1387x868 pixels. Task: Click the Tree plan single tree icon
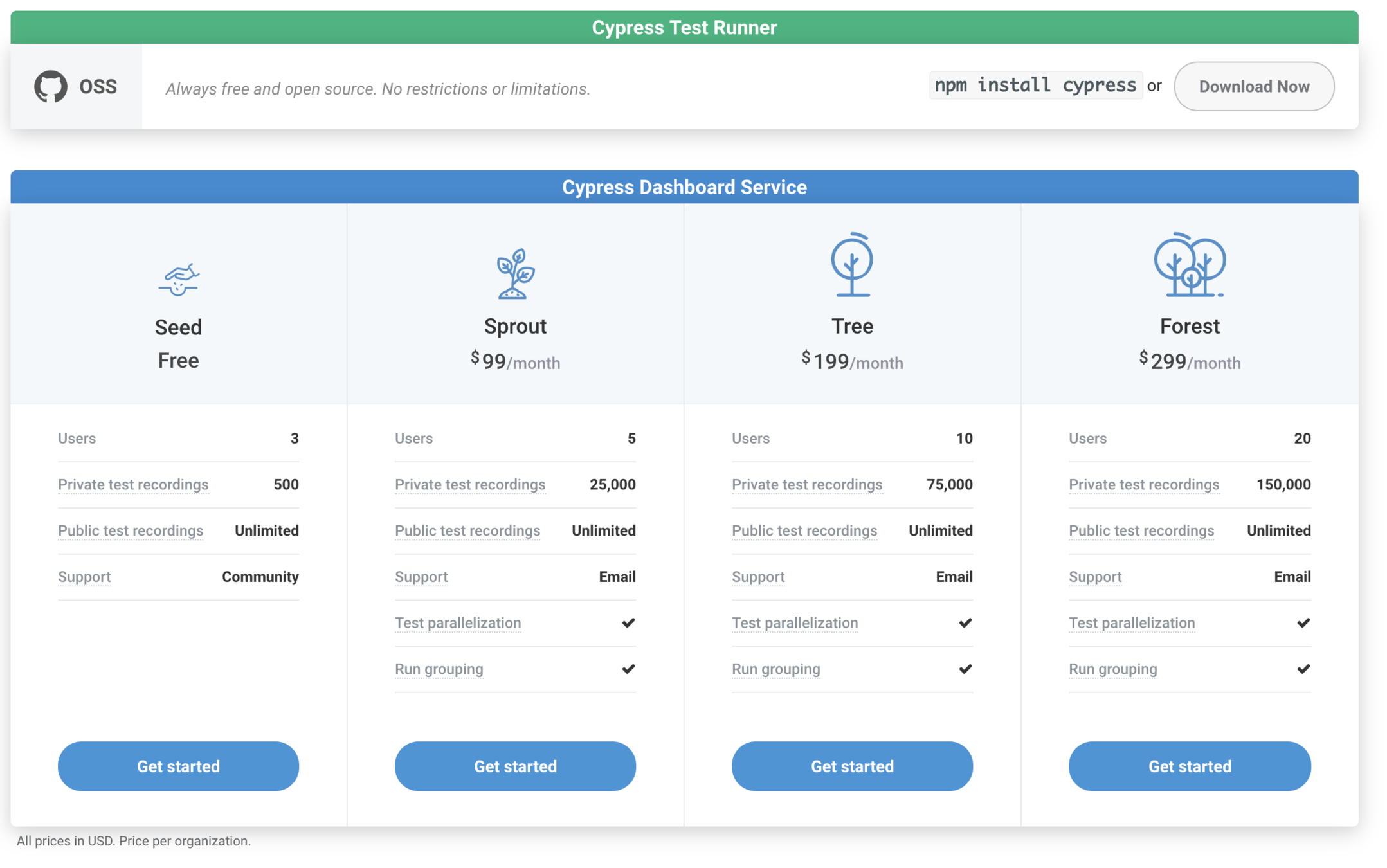click(x=852, y=265)
